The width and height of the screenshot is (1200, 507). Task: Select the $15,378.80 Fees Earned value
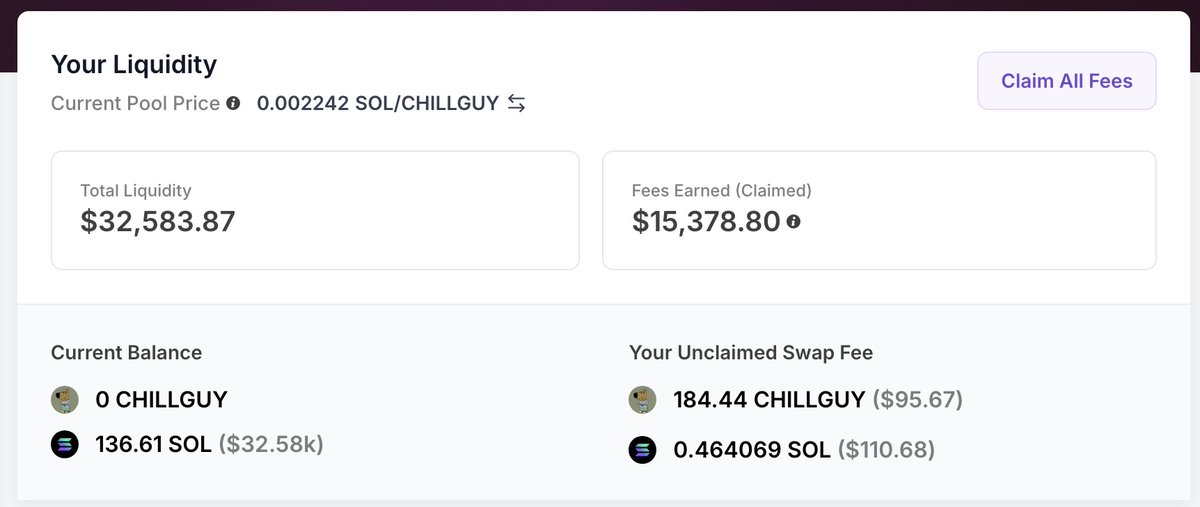706,221
